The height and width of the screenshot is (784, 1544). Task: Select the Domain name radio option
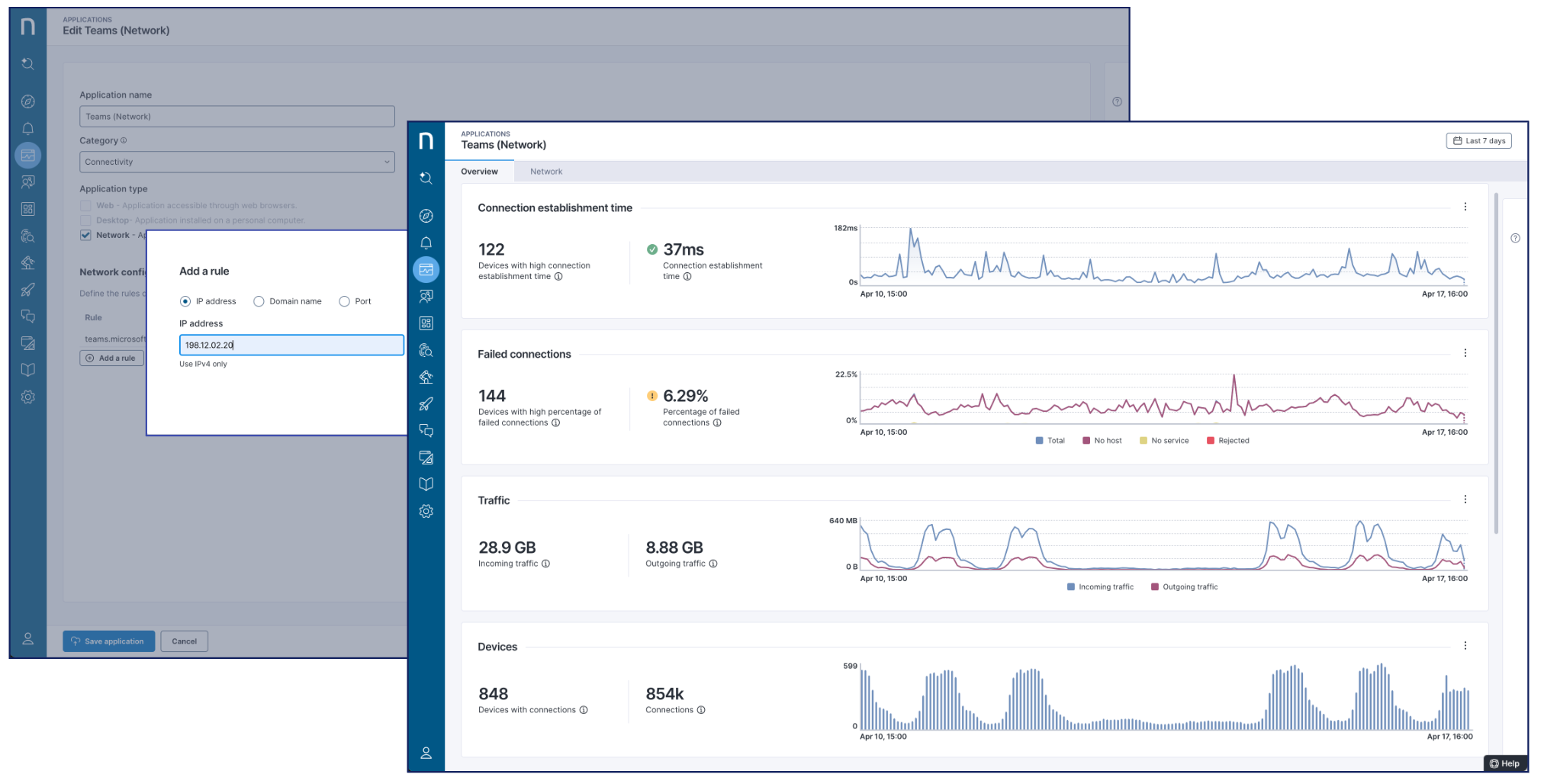[x=259, y=302]
